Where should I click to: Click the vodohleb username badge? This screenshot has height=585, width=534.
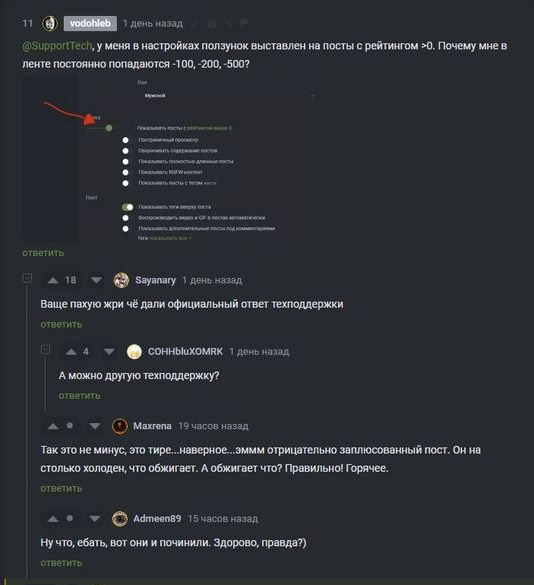pos(90,24)
